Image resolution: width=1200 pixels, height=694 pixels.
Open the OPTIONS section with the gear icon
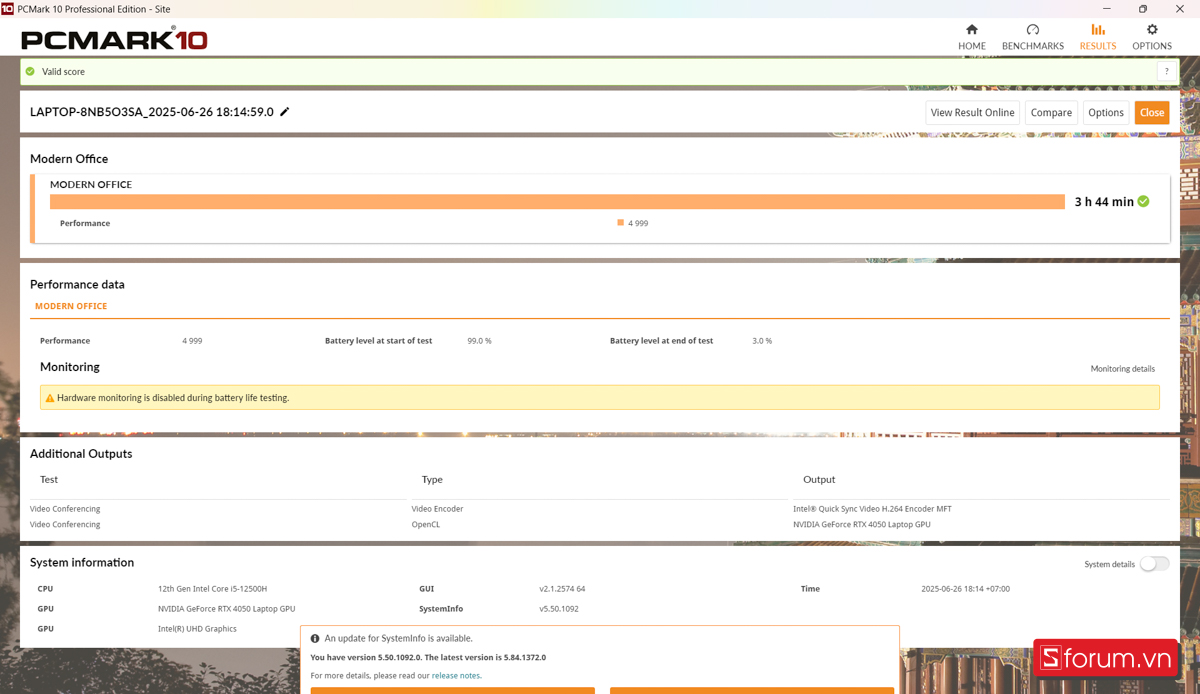[x=1151, y=37]
